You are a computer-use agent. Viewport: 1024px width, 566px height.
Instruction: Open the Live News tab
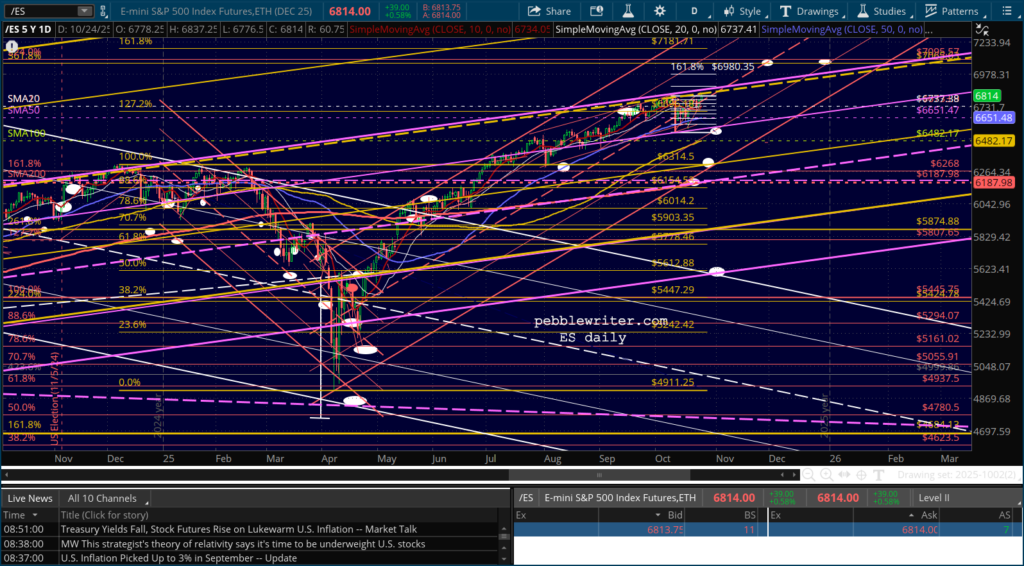30,498
